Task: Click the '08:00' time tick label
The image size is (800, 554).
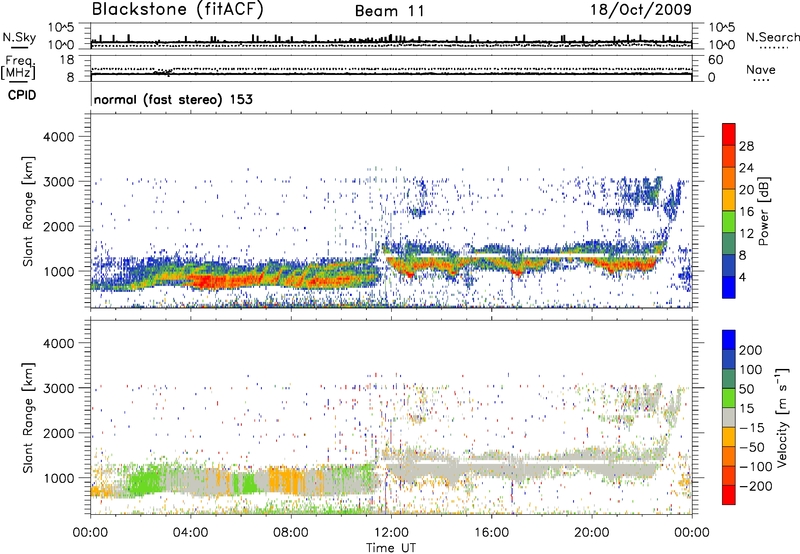Action: tap(291, 533)
